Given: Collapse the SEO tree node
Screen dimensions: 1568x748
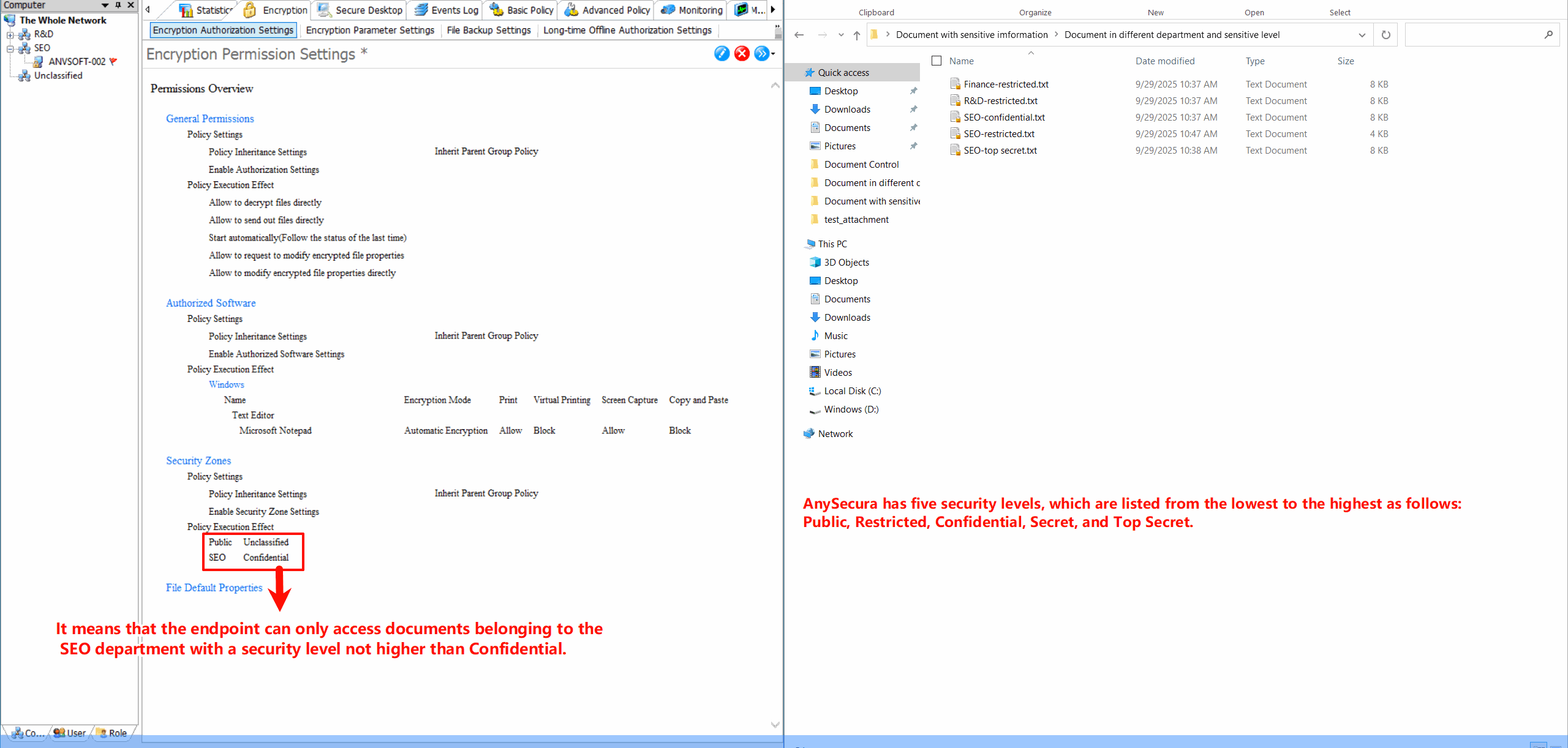Looking at the screenshot, I should pyautogui.click(x=10, y=48).
